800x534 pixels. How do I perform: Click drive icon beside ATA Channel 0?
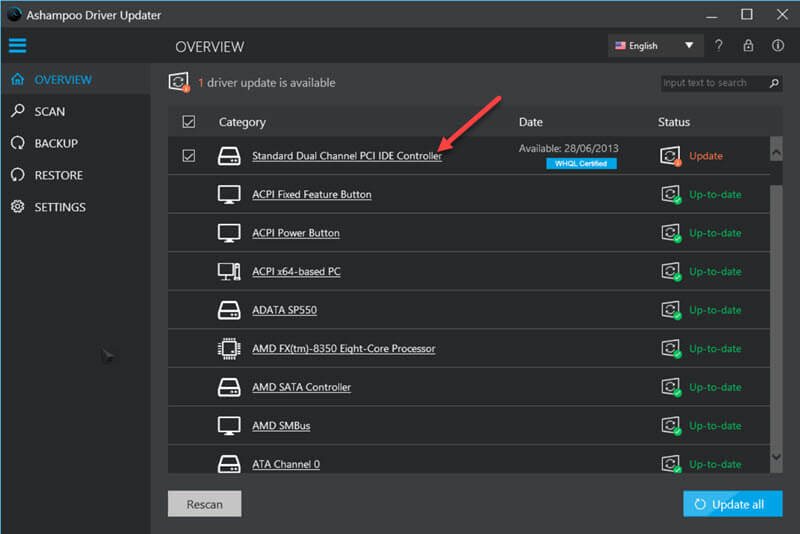[x=229, y=464]
